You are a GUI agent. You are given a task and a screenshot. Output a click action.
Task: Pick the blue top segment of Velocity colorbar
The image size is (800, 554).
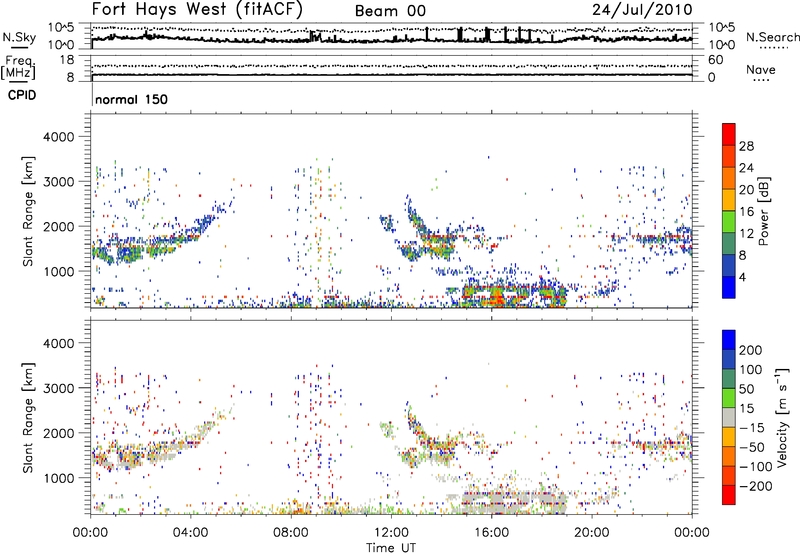[x=729, y=340]
